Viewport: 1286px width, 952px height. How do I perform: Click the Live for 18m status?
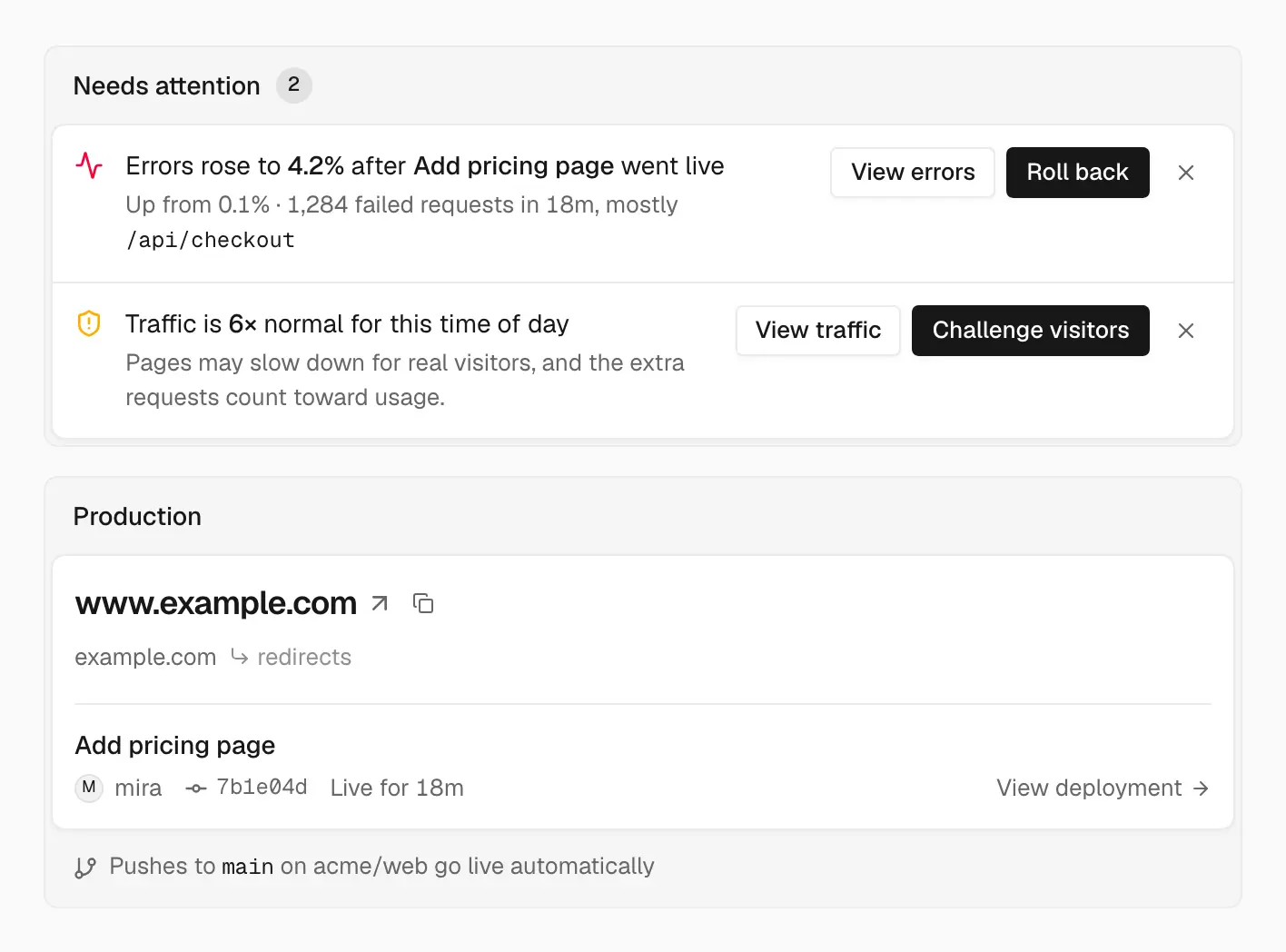pyautogui.click(x=397, y=788)
